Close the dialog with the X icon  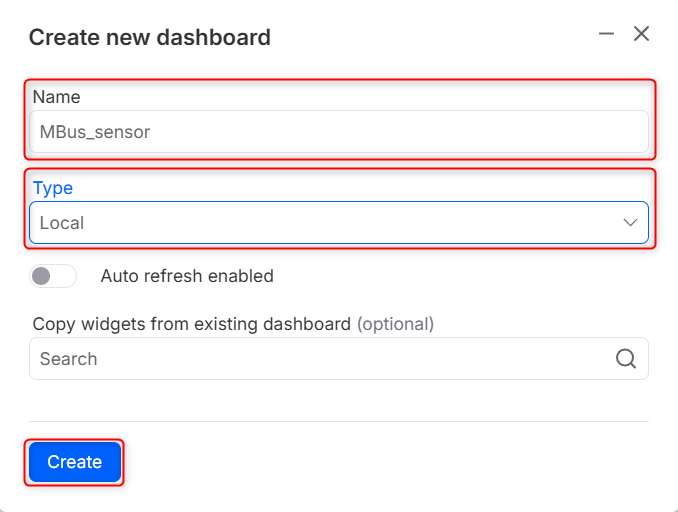(x=642, y=34)
